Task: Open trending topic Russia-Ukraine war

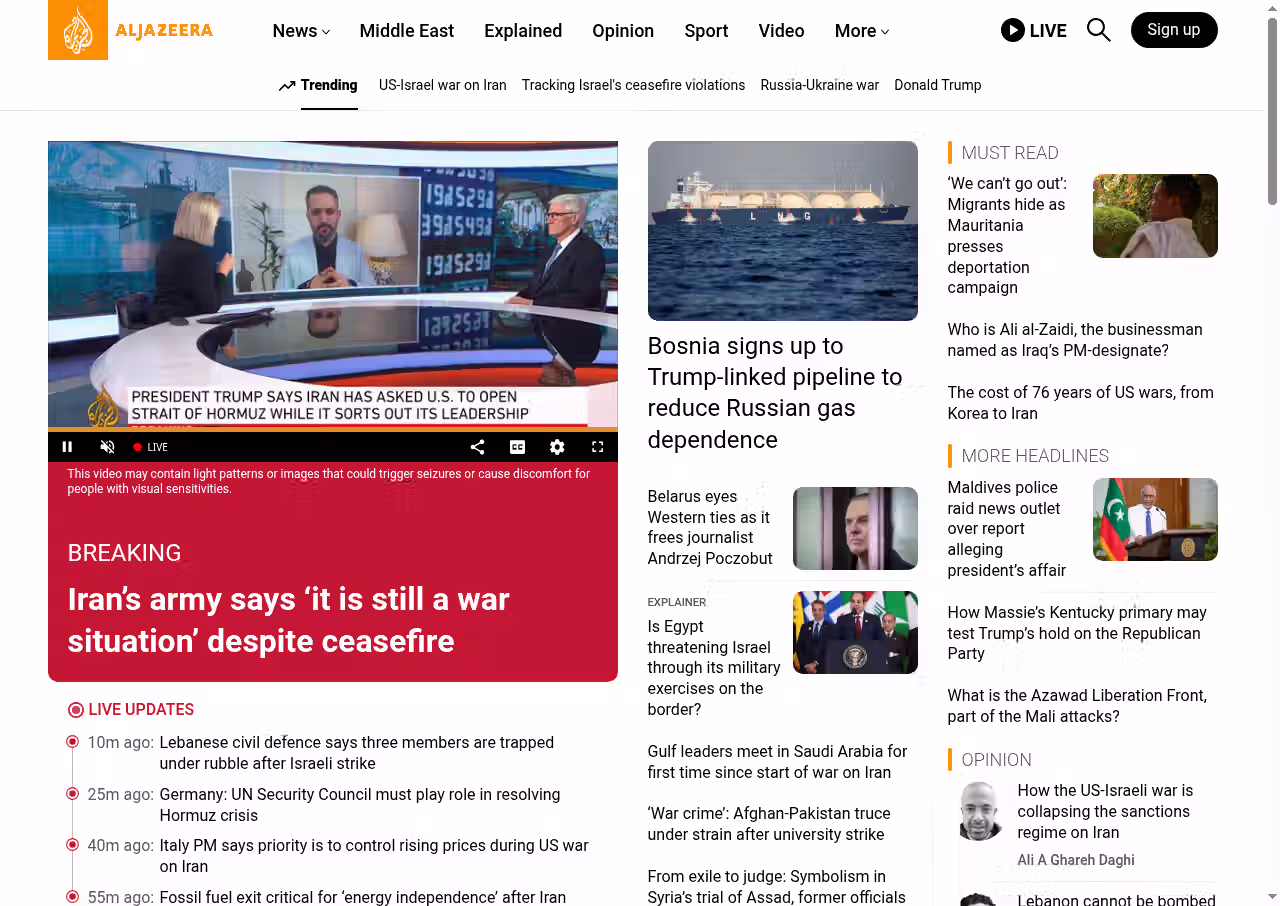Action: (x=819, y=85)
